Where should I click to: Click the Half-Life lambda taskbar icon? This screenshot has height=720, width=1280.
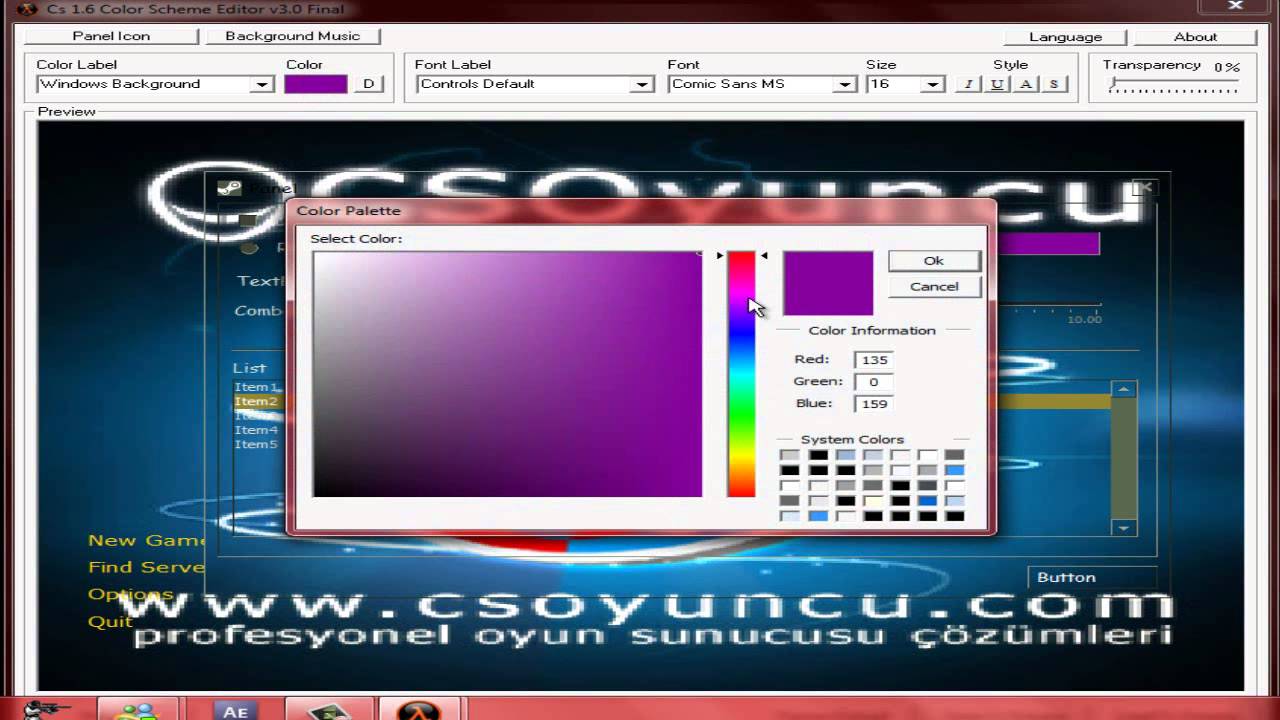(418, 710)
